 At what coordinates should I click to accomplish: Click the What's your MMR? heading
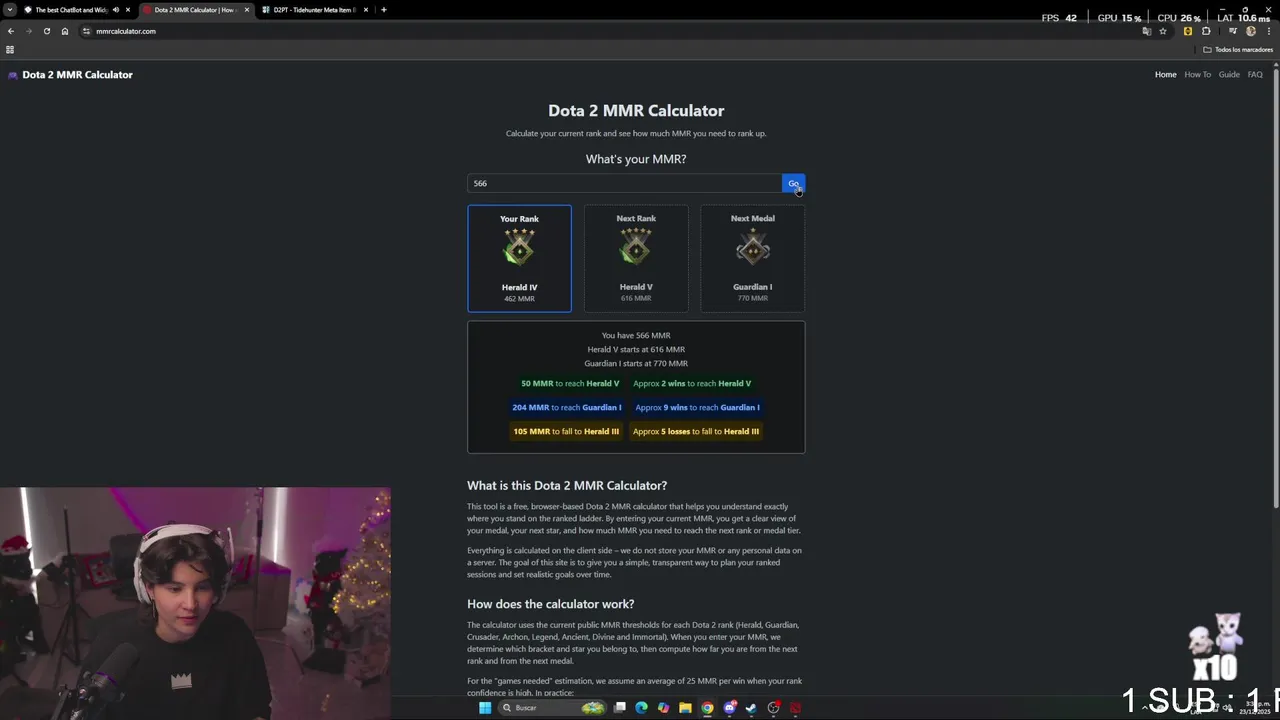tap(636, 159)
